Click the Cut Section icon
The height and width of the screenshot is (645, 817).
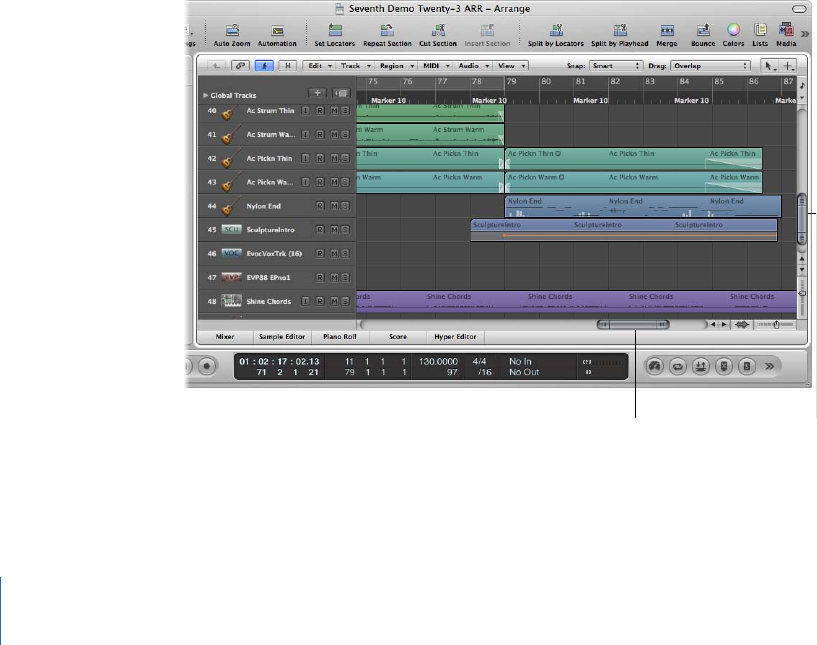438,30
